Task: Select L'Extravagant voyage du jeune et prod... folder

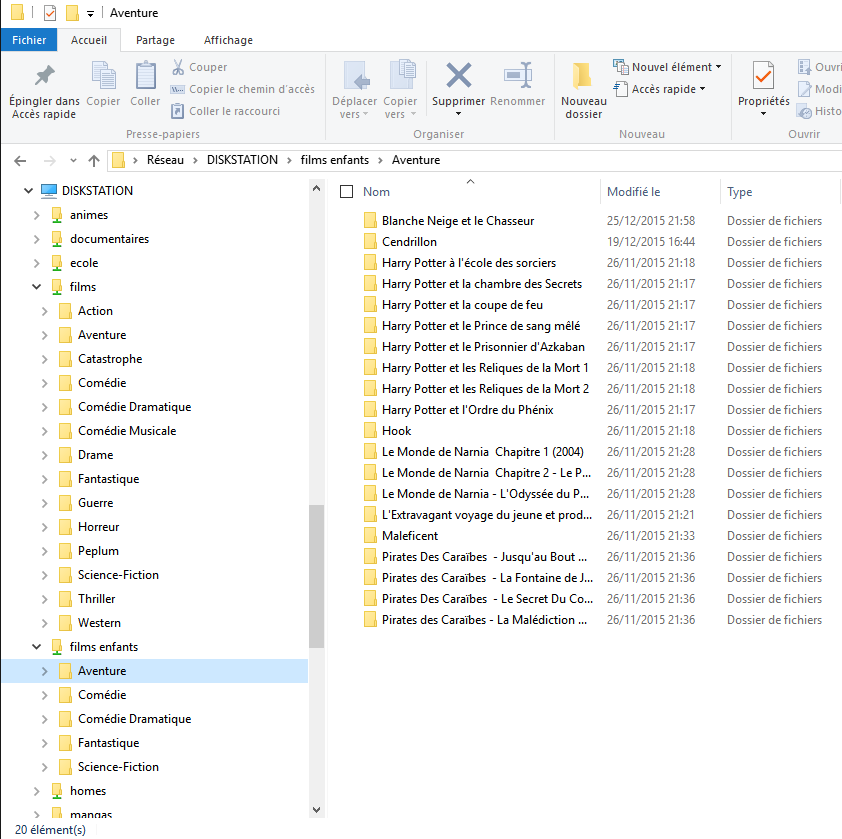Action: [487, 515]
